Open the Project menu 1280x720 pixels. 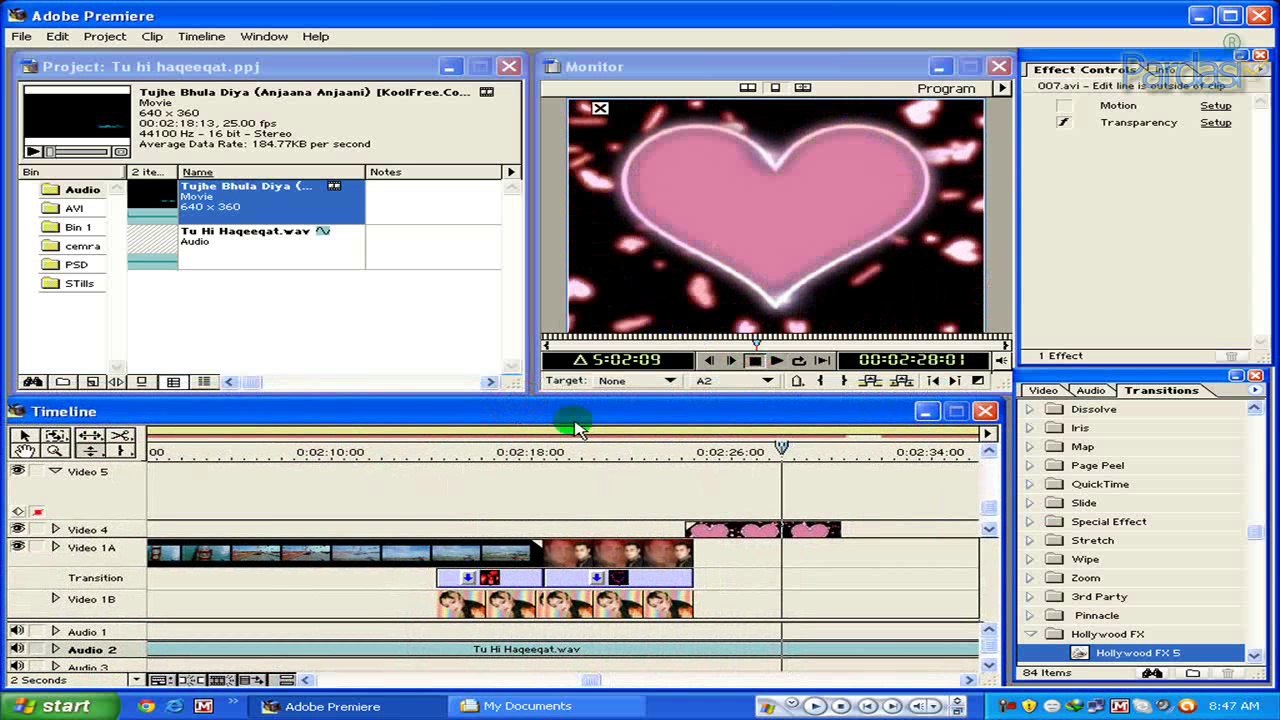click(x=105, y=36)
